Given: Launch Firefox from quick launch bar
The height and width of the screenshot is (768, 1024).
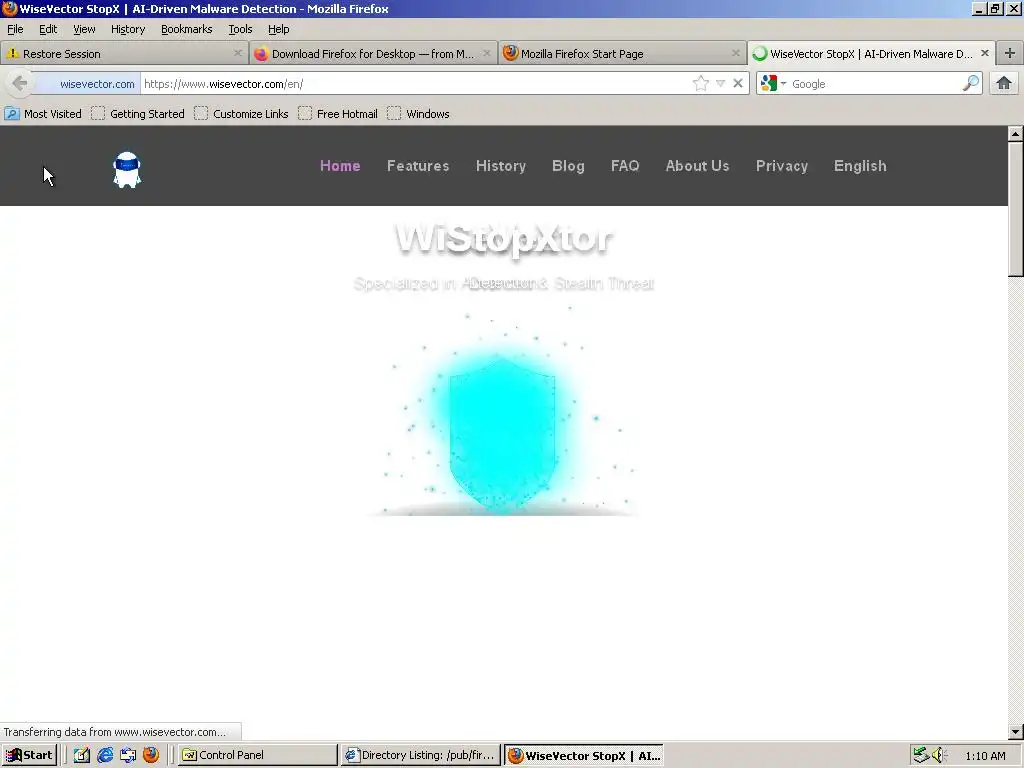Looking at the screenshot, I should (151, 755).
